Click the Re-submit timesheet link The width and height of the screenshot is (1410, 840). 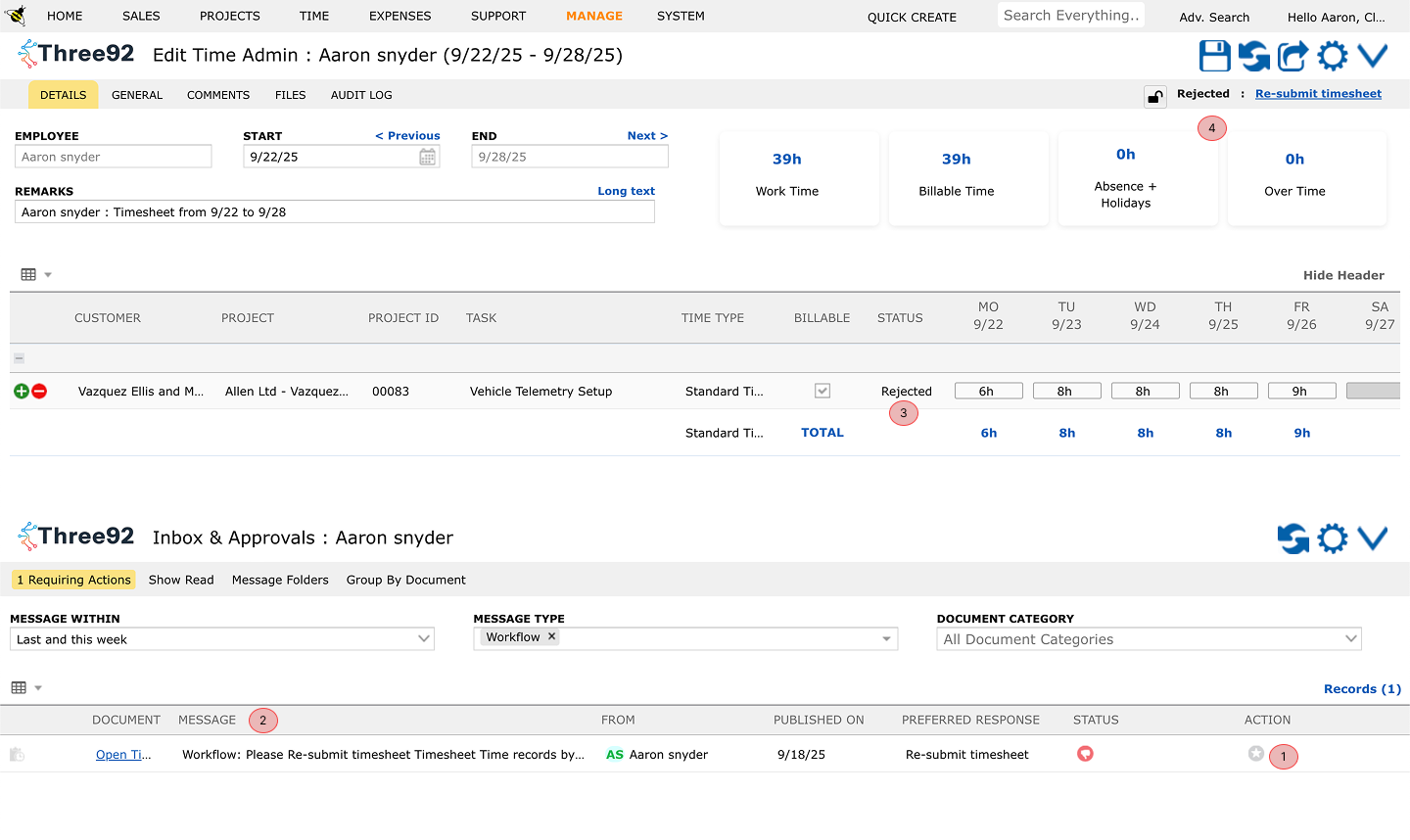1318,94
